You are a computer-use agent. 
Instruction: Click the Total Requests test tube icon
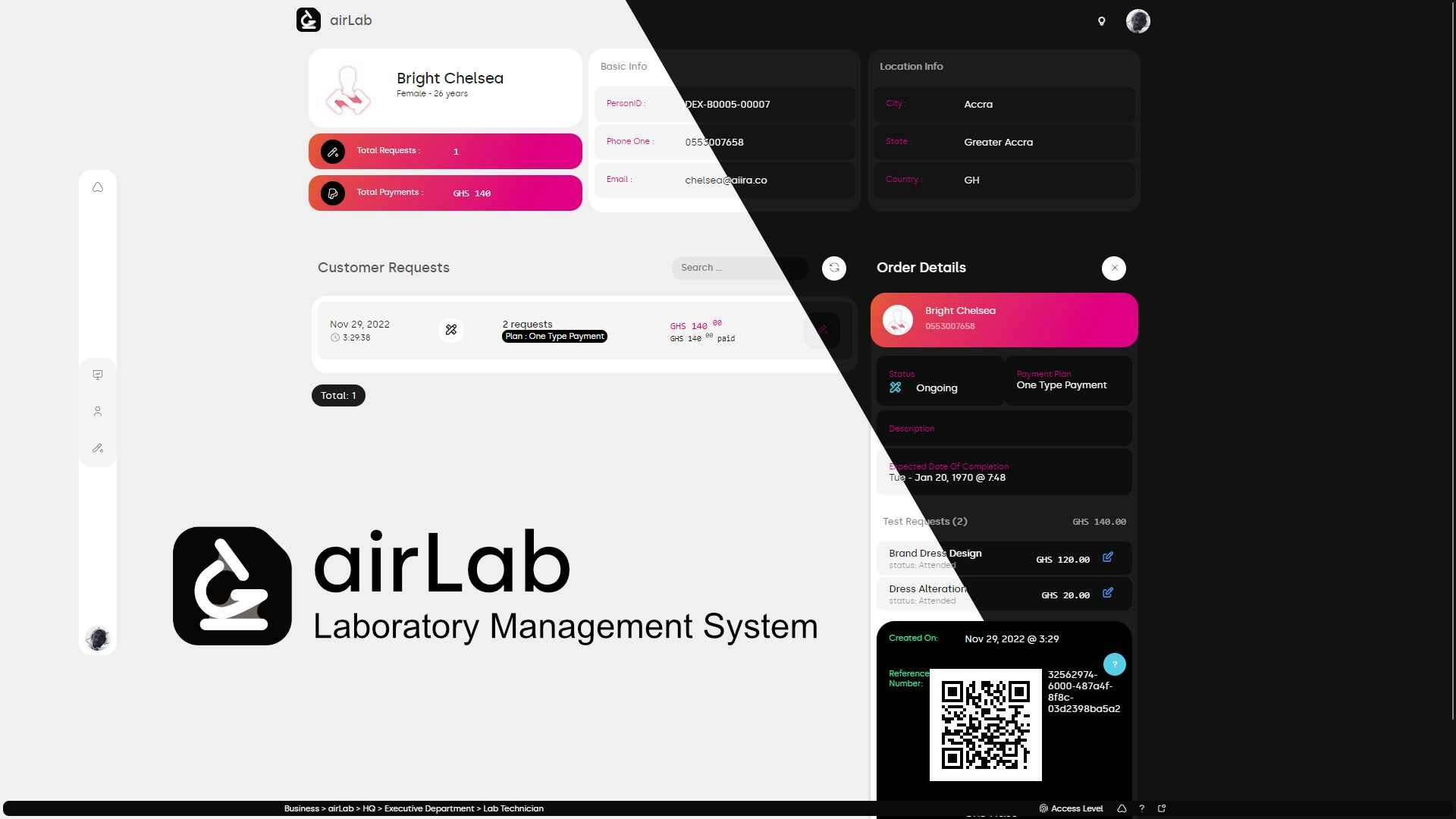pos(333,152)
